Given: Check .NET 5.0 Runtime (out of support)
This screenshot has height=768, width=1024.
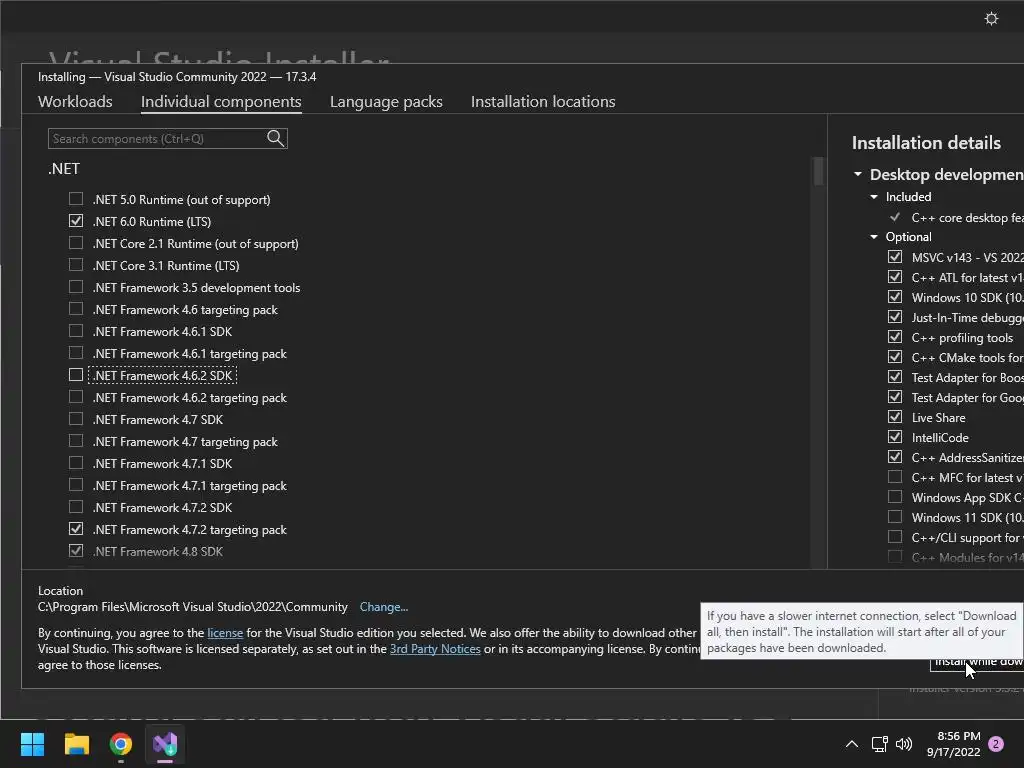Looking at the screenshot, I should 76,199.
